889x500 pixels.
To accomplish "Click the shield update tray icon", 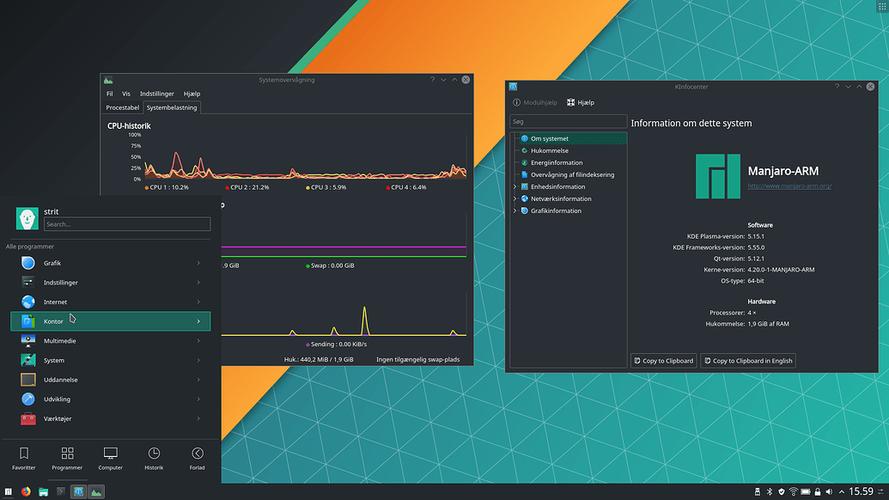I will click(781, 491).
